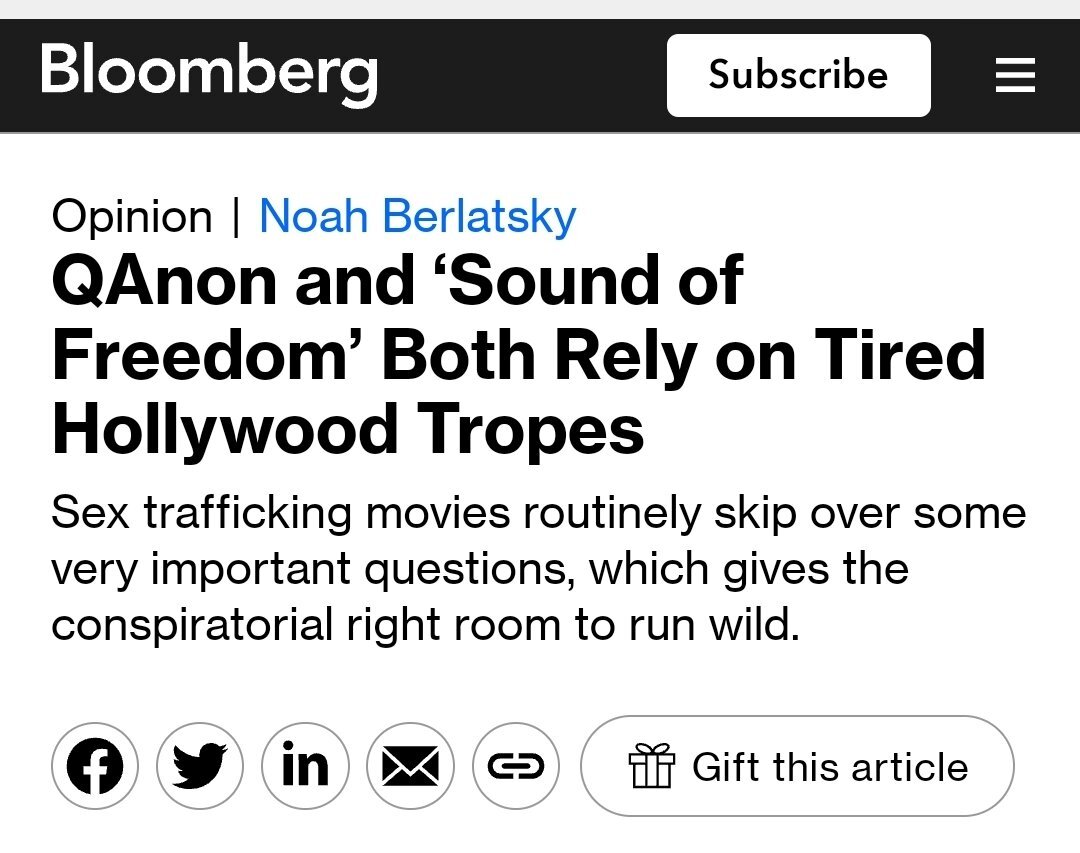
Task: Go to the Opinion section
Action: click(x=132, y=216)
